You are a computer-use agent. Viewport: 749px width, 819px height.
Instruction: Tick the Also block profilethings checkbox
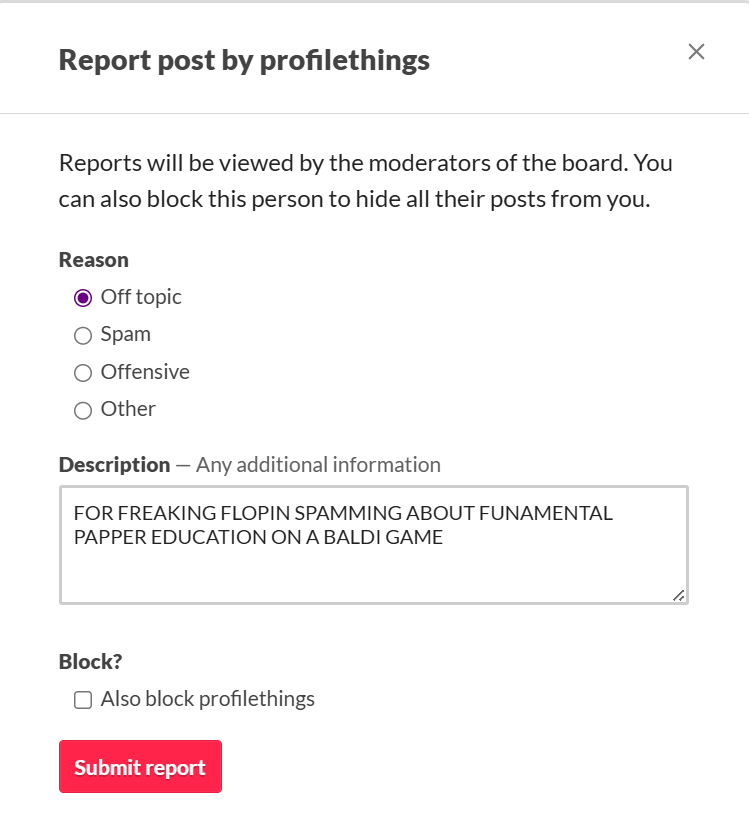[83, 700]
